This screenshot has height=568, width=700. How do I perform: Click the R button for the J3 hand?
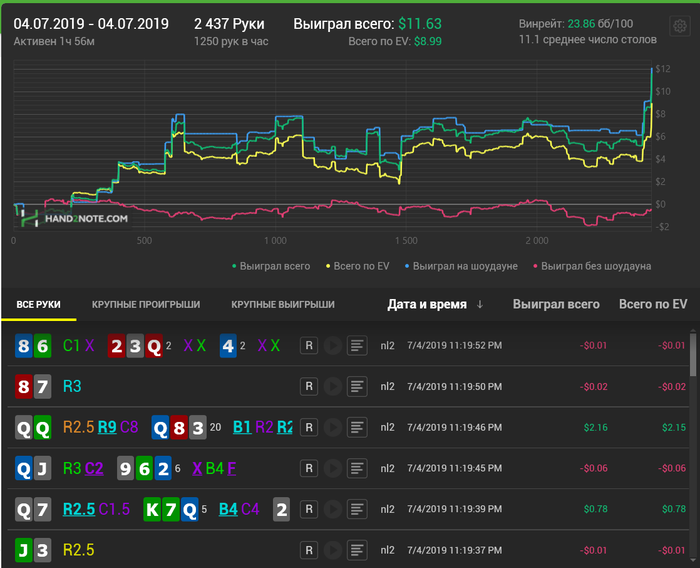[x=309, y=549]
